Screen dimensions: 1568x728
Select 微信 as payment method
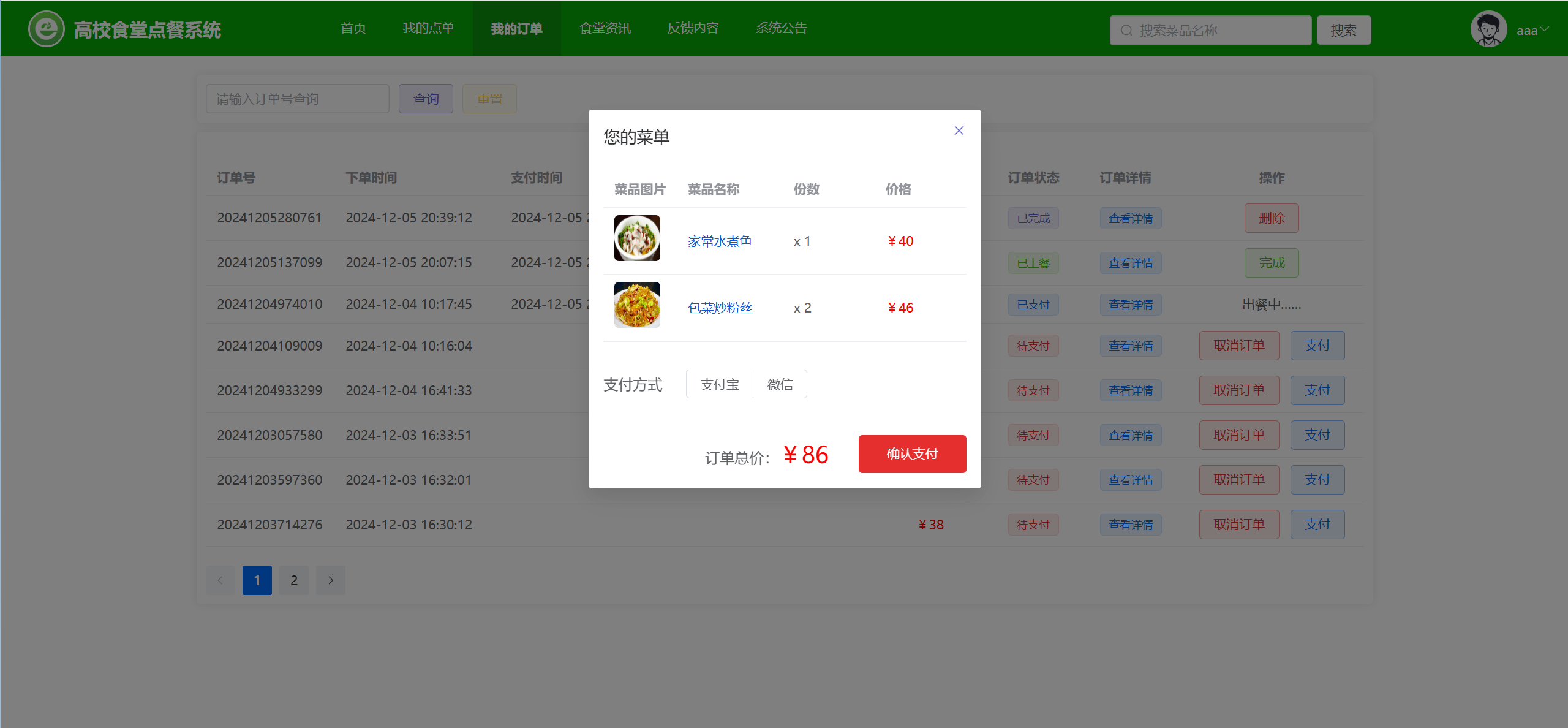tap(780, 384)
